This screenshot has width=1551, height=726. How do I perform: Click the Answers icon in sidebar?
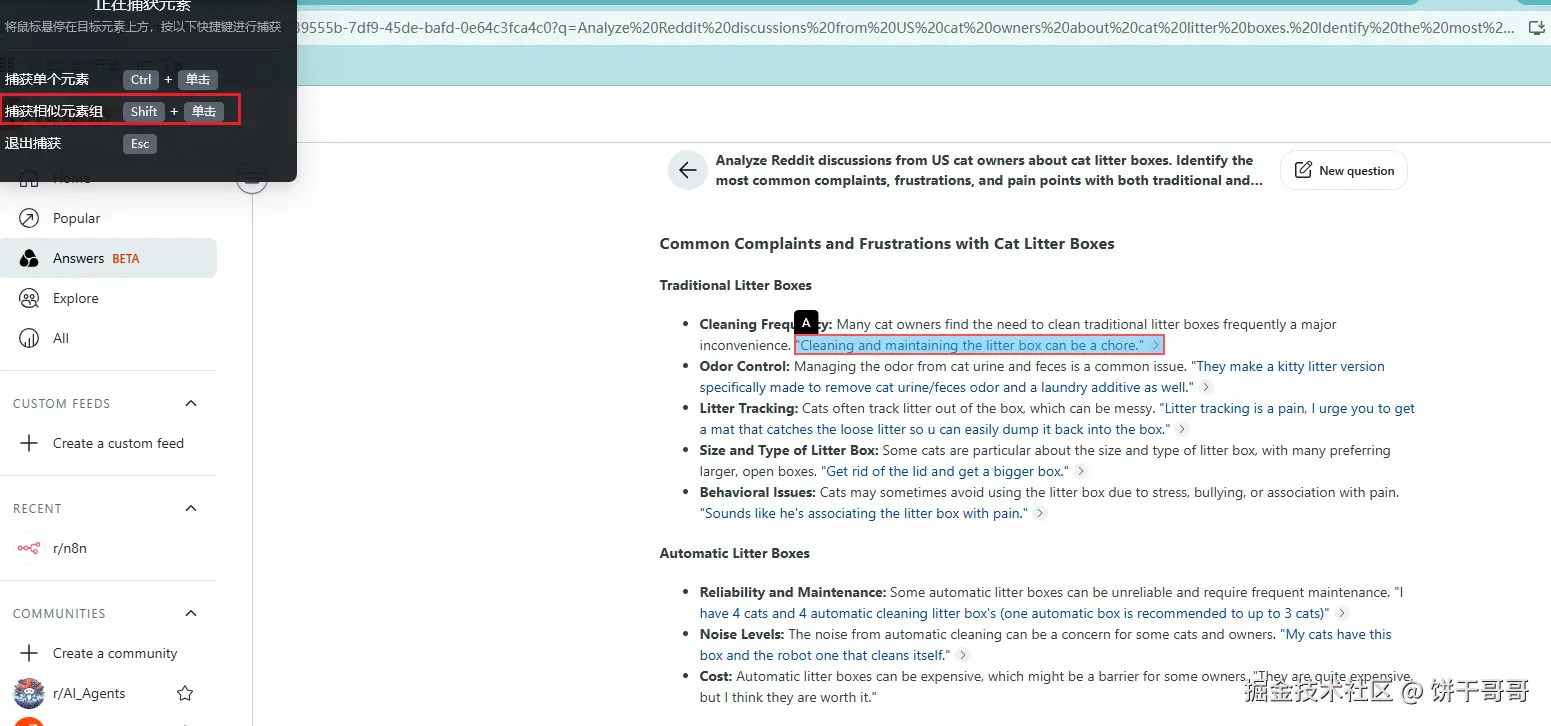click(30, 258)
